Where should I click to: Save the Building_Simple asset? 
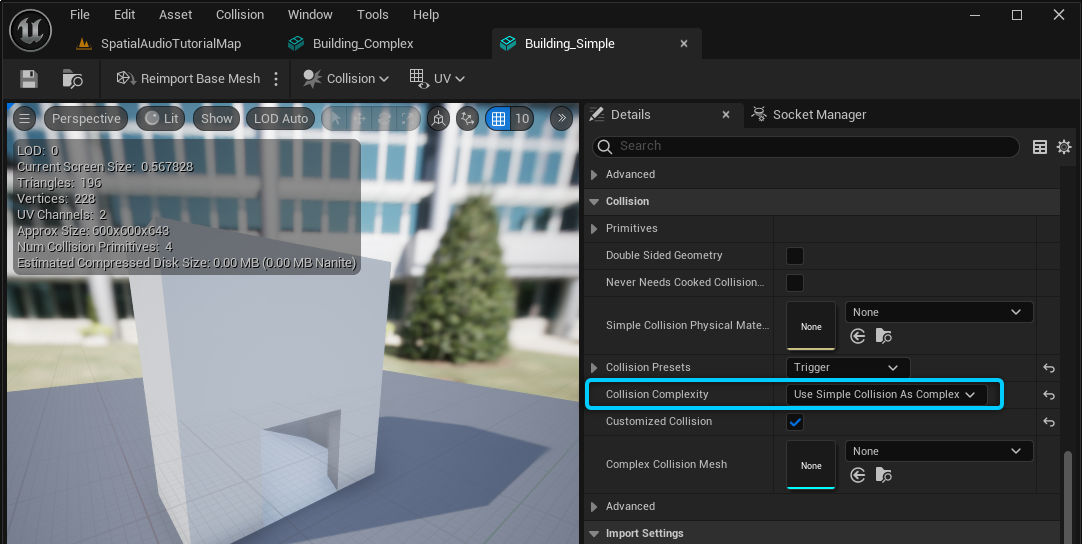click(29, 78)
